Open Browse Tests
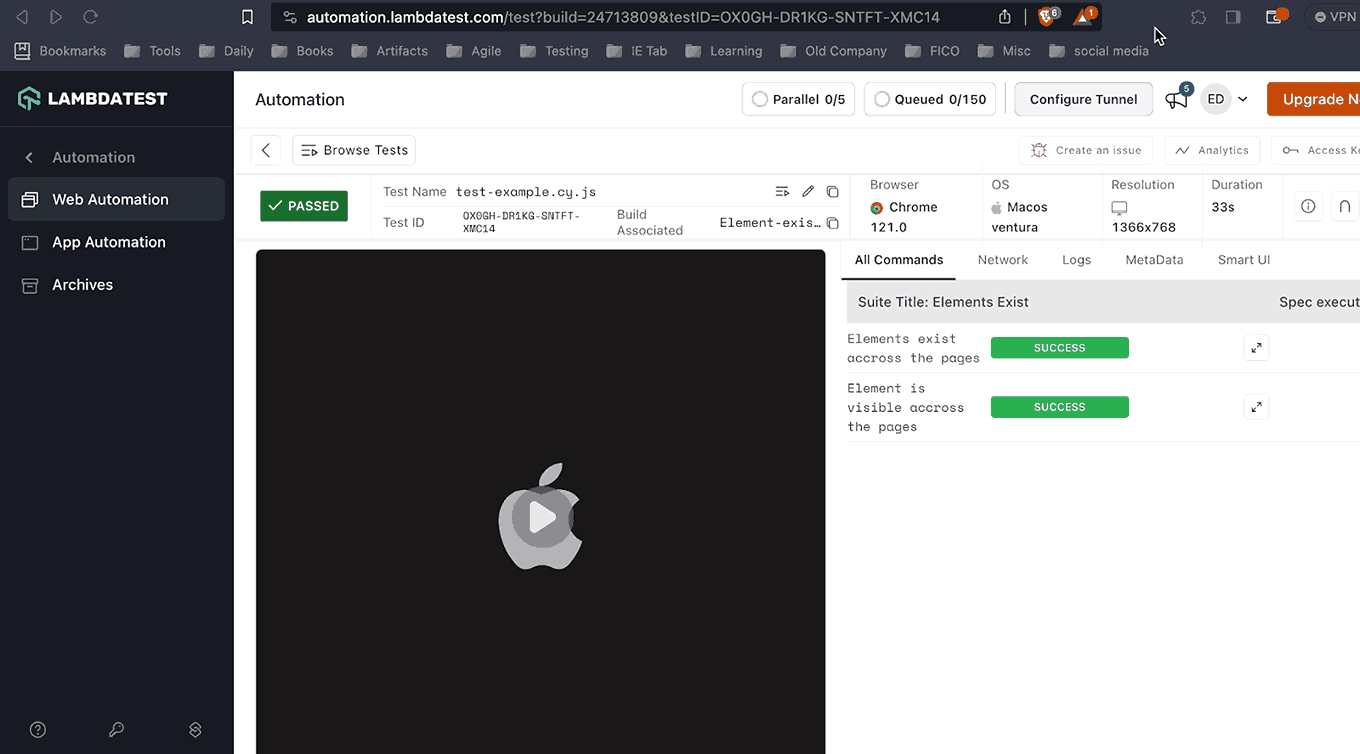1360x754 pixels. (x=353, y=149)
